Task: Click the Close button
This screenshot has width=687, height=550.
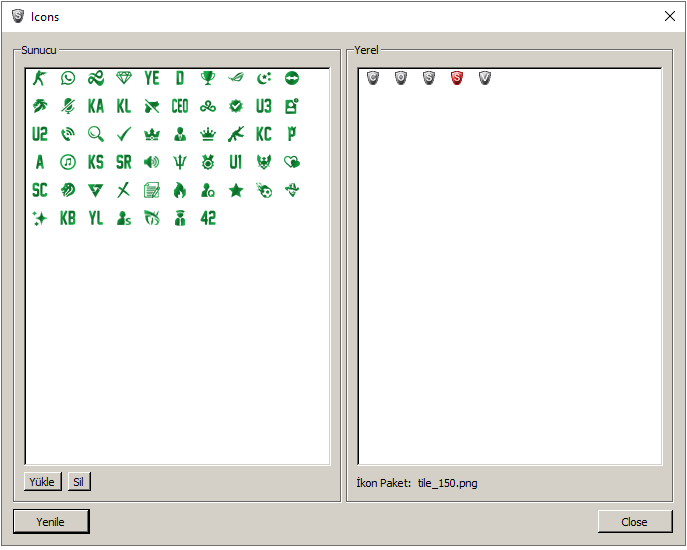Action: coord(634,522)
